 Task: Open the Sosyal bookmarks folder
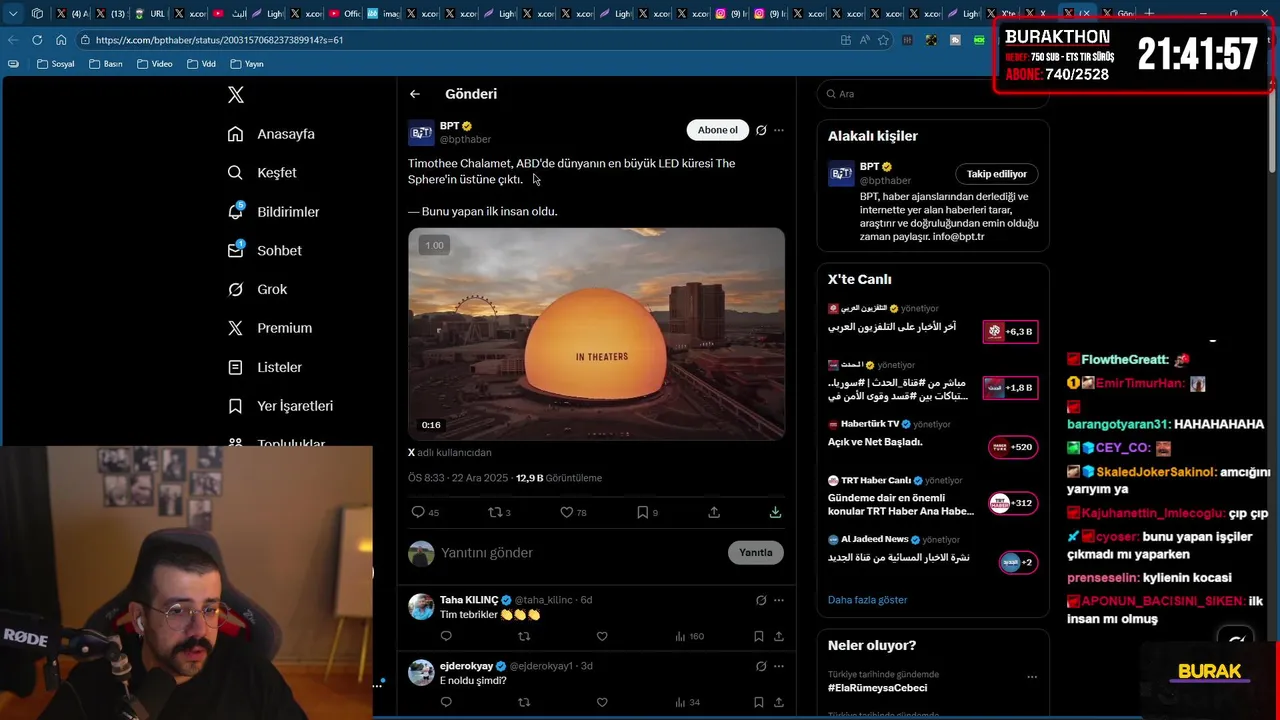tap(56, 64)
